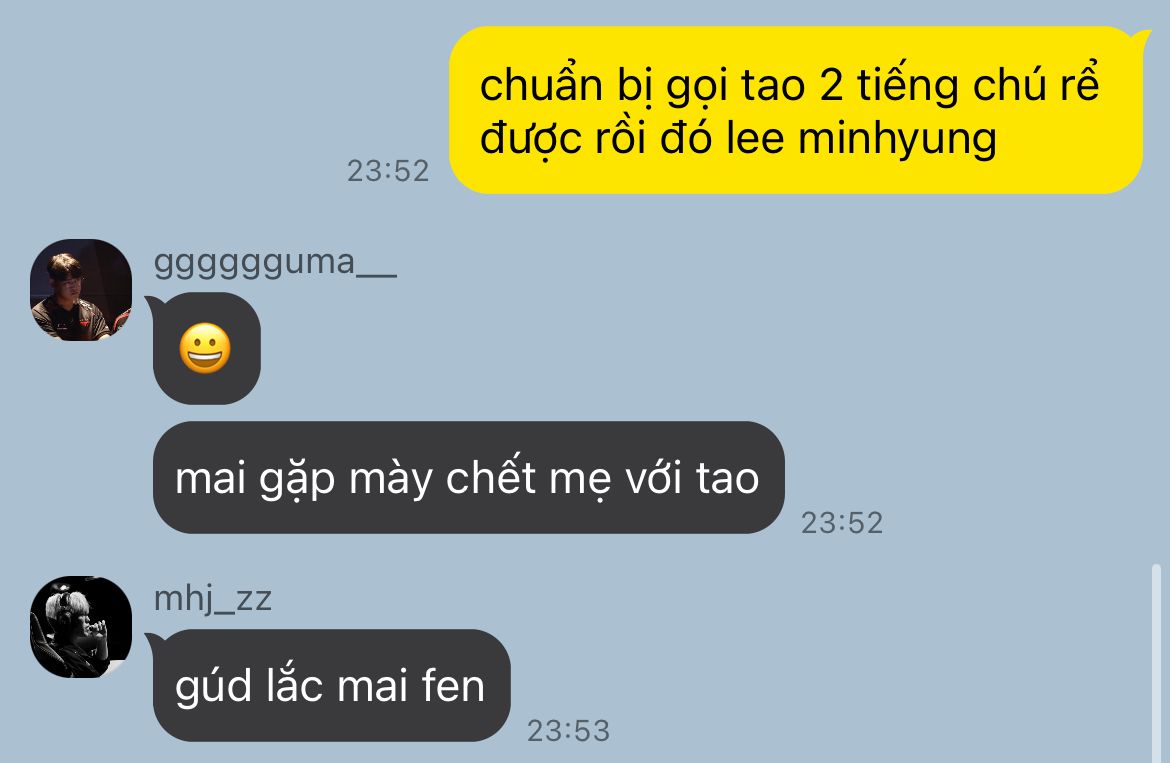The width and height of the screenshot is (1170, 763).
Task: Click 23:52 timestamp beside yellow bubble
Action: pyautogui.click(x=388, y=172)
